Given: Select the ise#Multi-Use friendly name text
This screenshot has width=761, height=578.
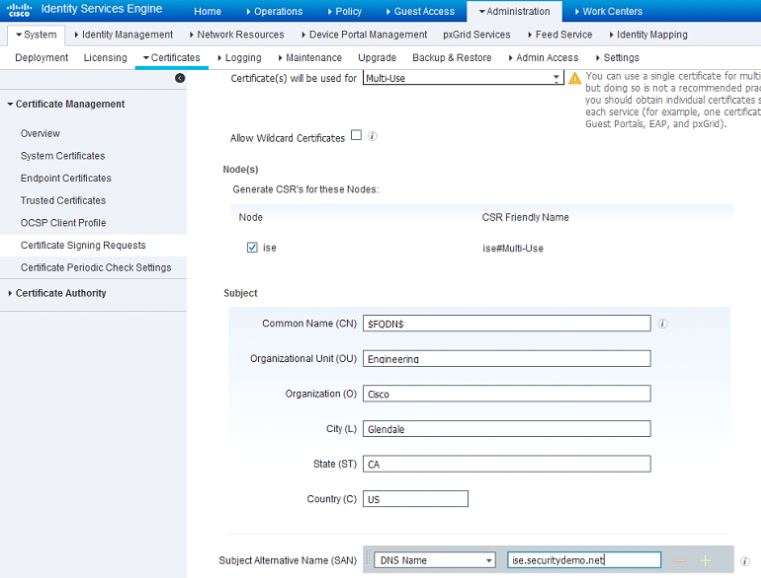Looking at the screenshot, I should pos(513,248).
